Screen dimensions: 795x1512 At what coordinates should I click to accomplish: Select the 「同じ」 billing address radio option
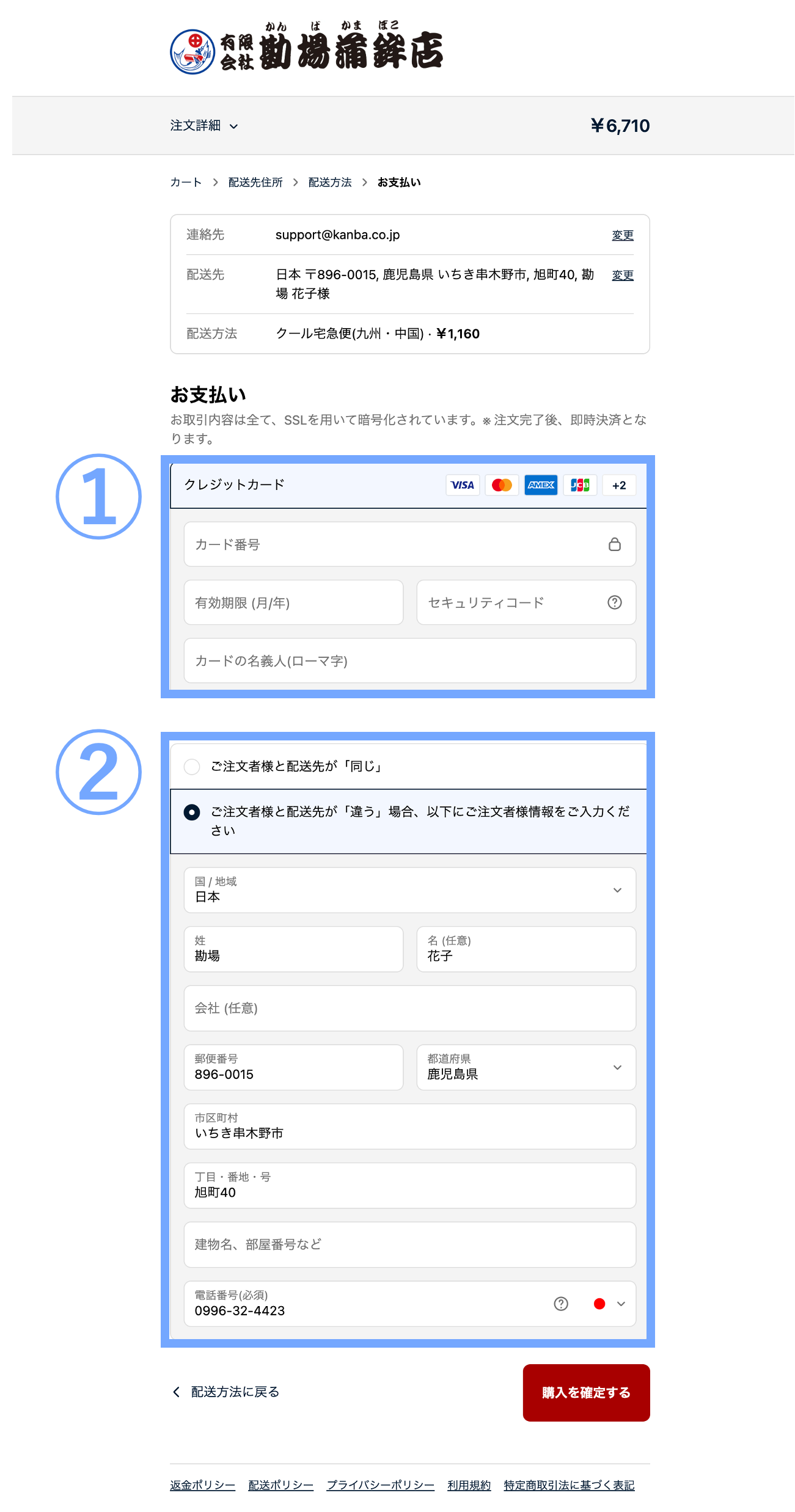click(x=192, y=767)
